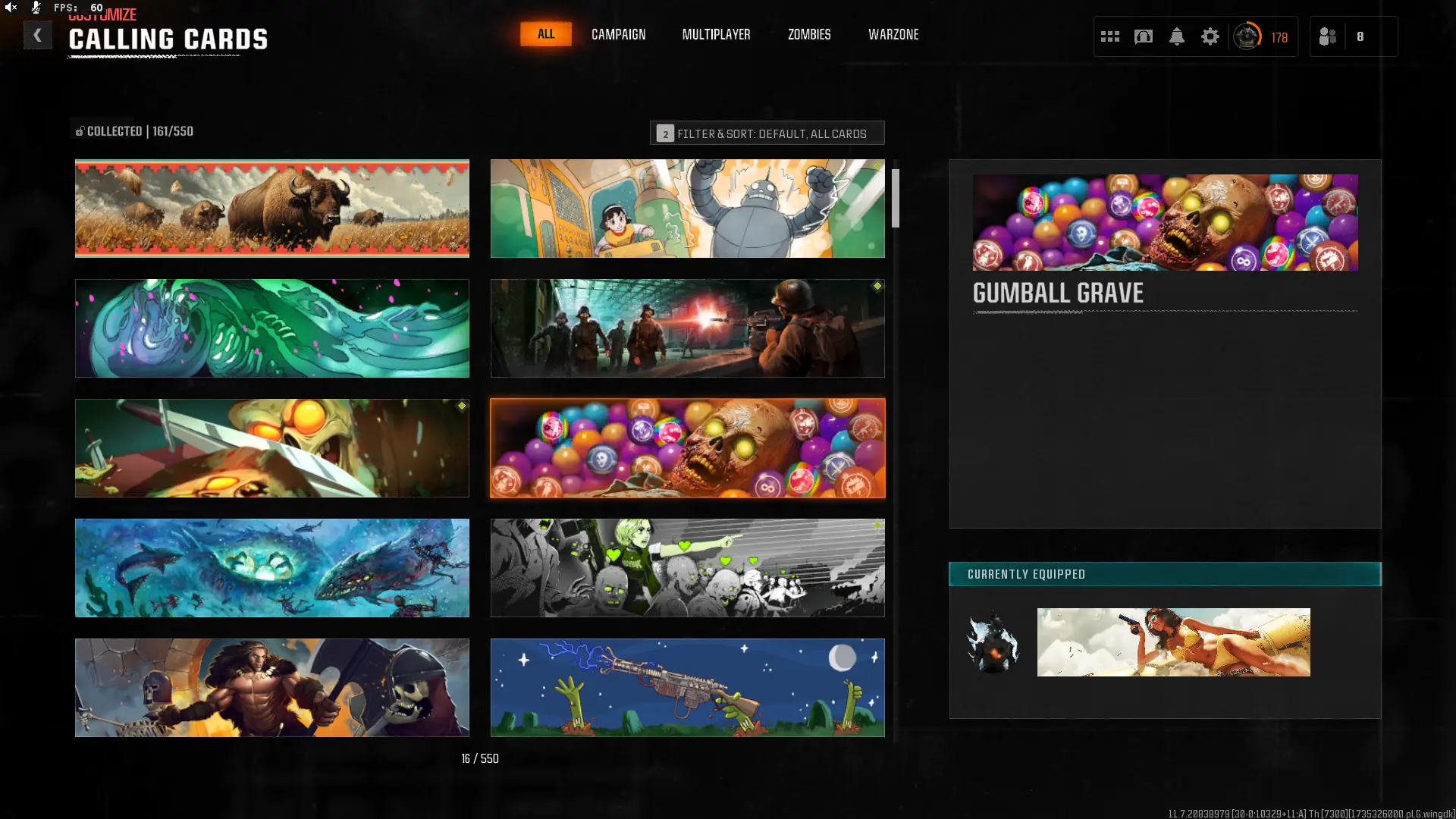Select the ray gun graveyard calling card
Image resolution: width=1456 pixels, height=819 pixels.
(687, 688)
